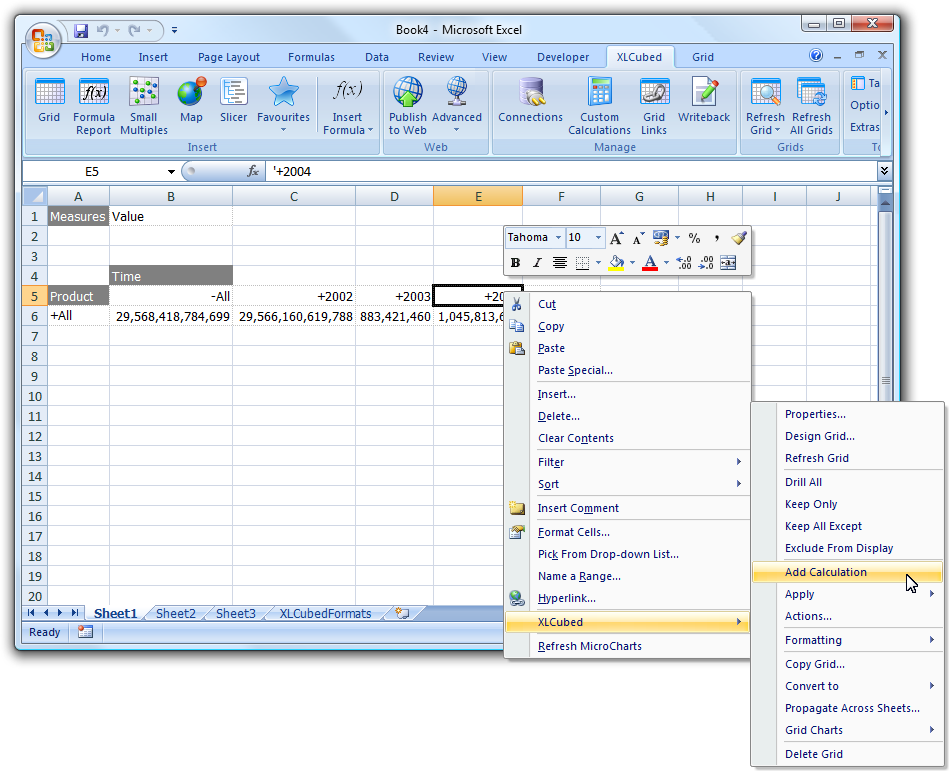This screenshot has width=949, height=771.
Task: Open the Formula Report tool
Action: point(94,107)
